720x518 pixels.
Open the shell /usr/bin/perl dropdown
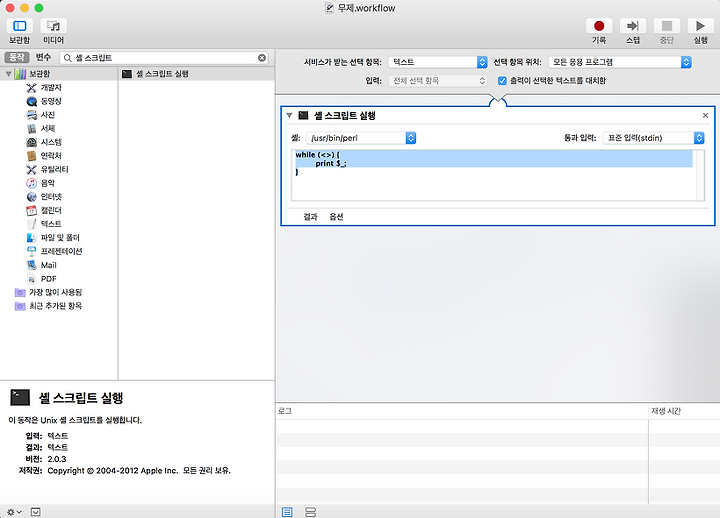click(x=361, y=138)
